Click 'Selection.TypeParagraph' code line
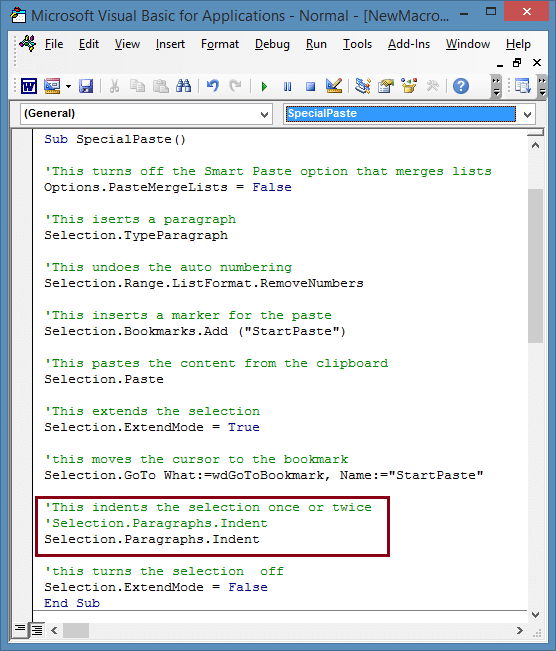Viewport: 556px width, 651px height. (x=136, y=235)
